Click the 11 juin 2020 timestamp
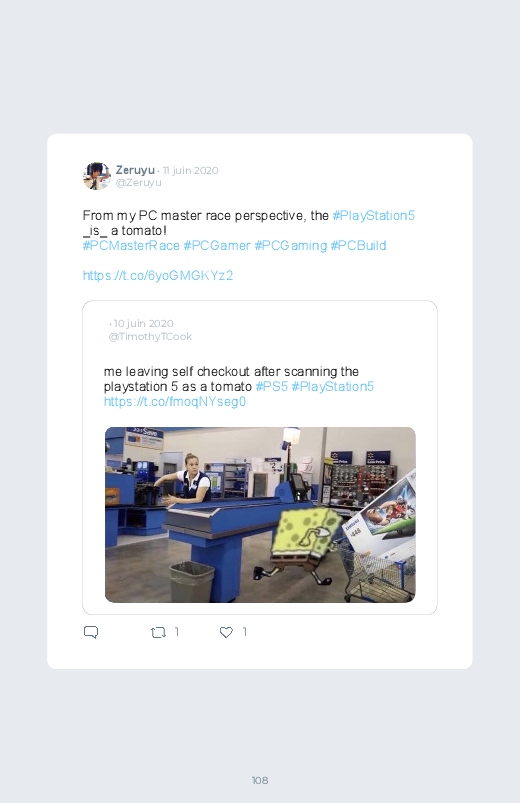The width and height of the screenshot is (520, 803). click(x=191, y=170)
